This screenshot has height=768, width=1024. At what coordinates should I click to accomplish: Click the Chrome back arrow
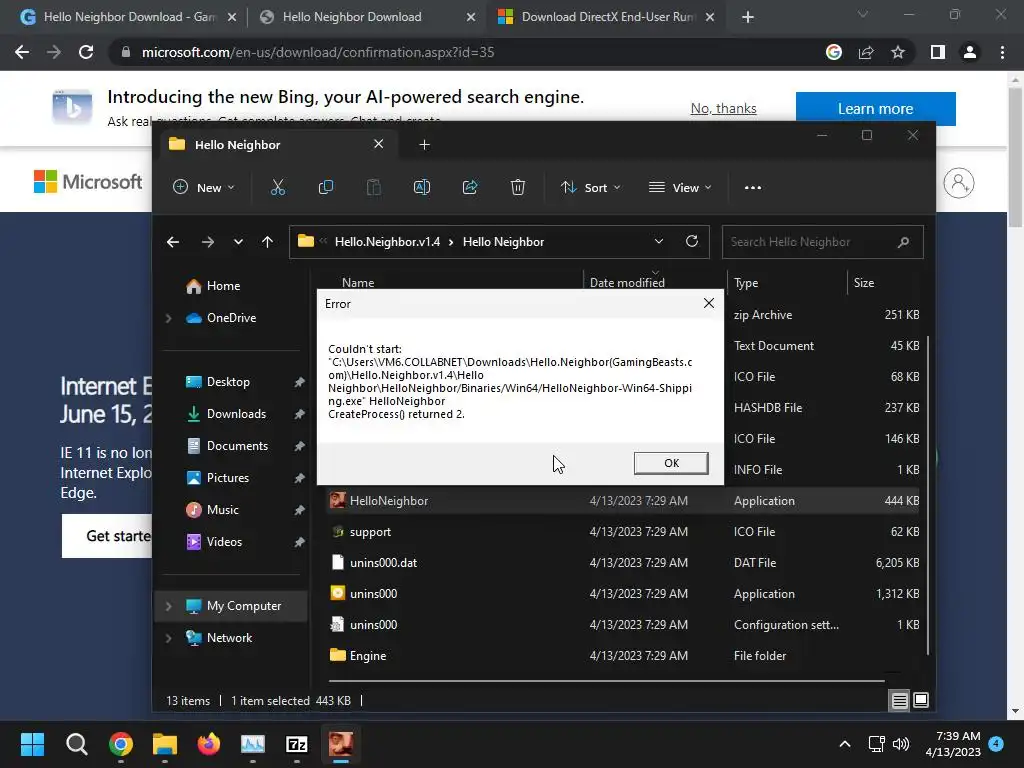pos(22,52)
